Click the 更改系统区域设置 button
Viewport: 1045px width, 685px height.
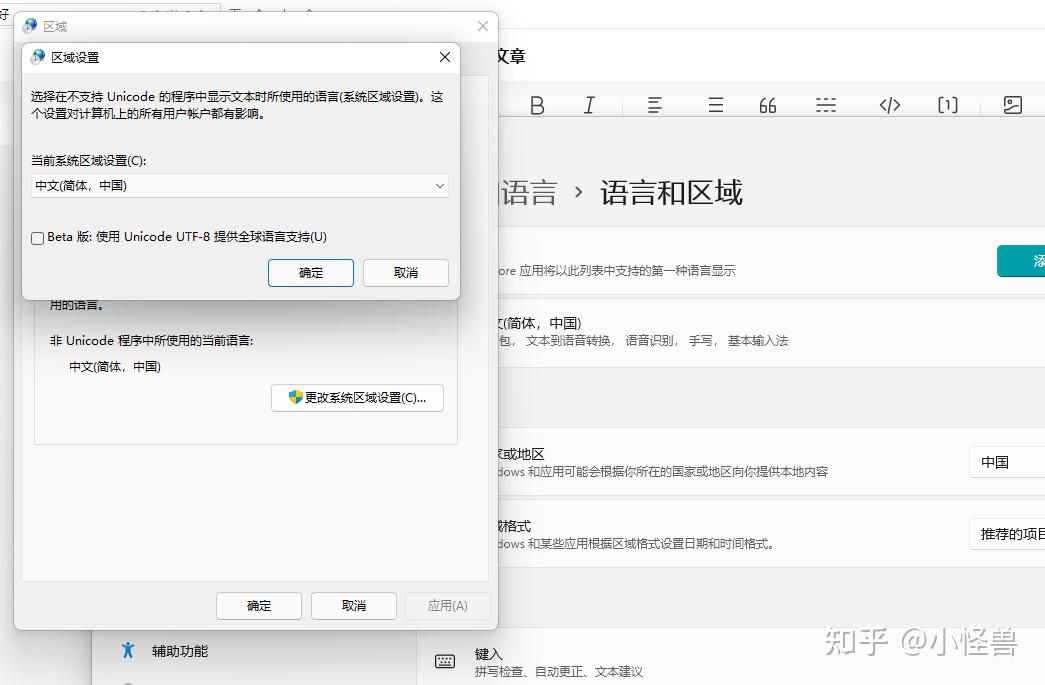[357, 398]
